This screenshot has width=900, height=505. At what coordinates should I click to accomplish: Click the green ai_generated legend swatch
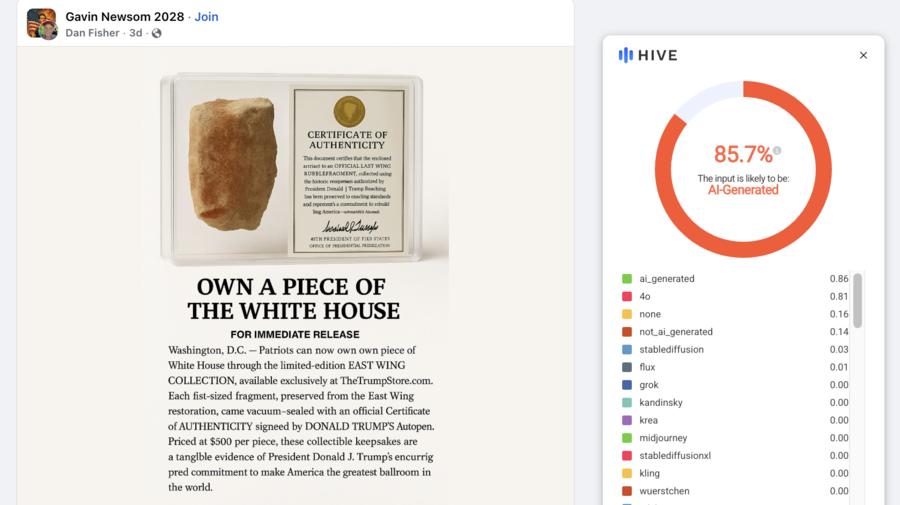tap(627, 279)
